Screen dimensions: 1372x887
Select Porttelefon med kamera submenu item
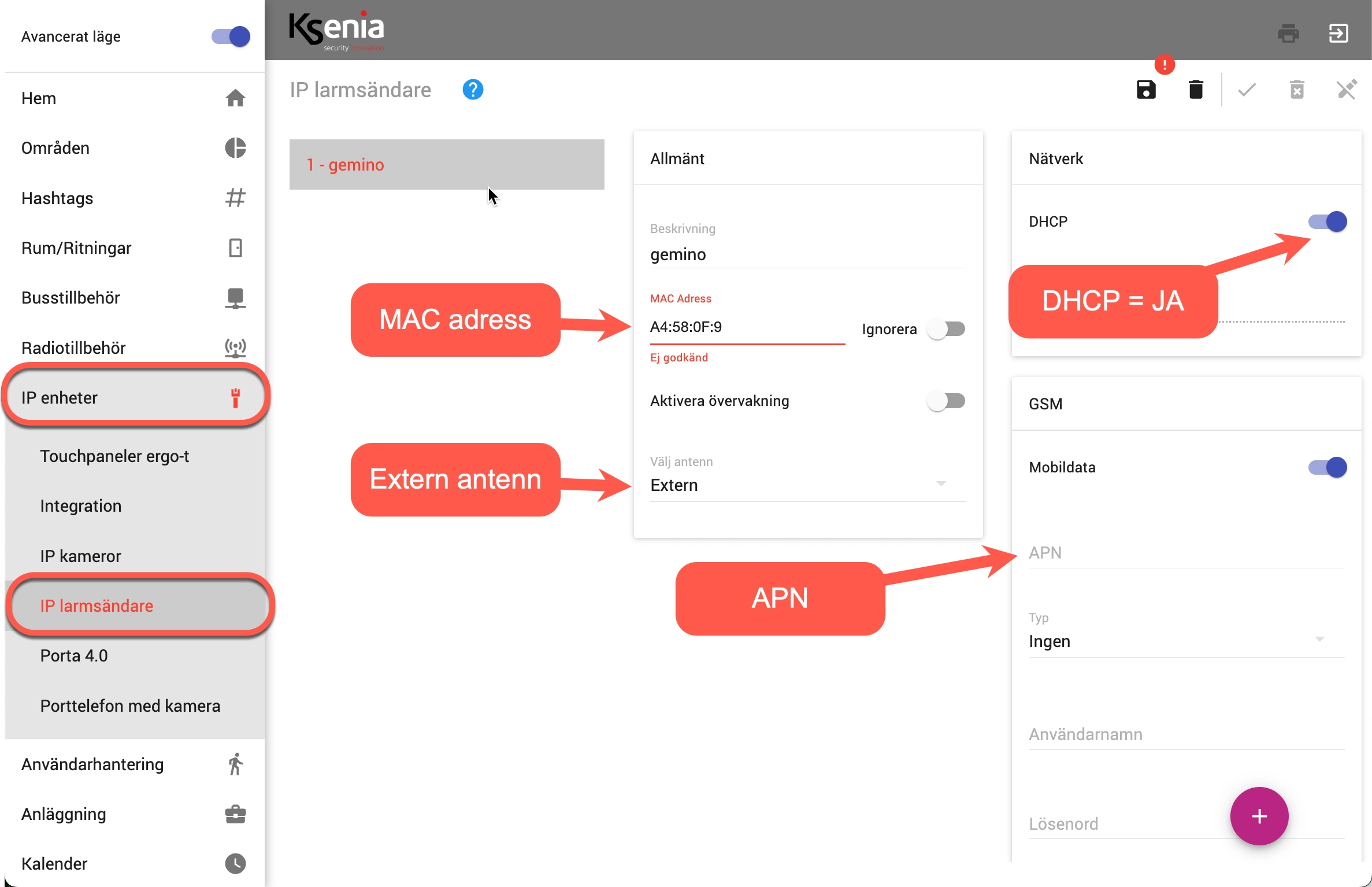[x=134, y=706]
